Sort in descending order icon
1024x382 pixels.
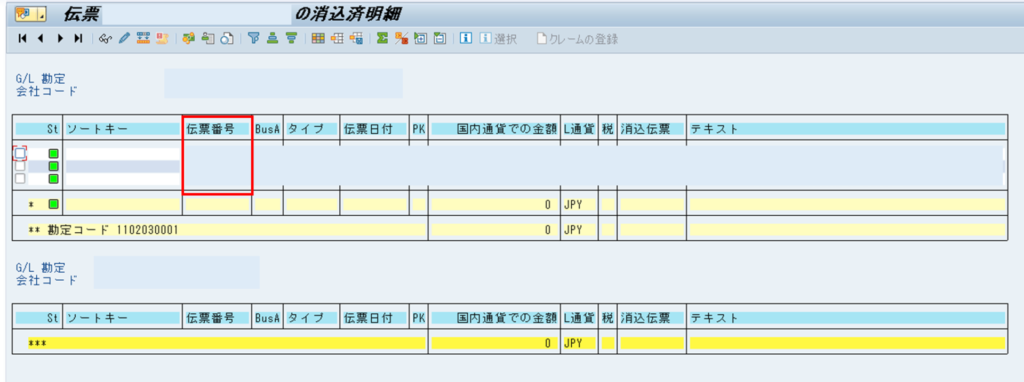(291, 39)
